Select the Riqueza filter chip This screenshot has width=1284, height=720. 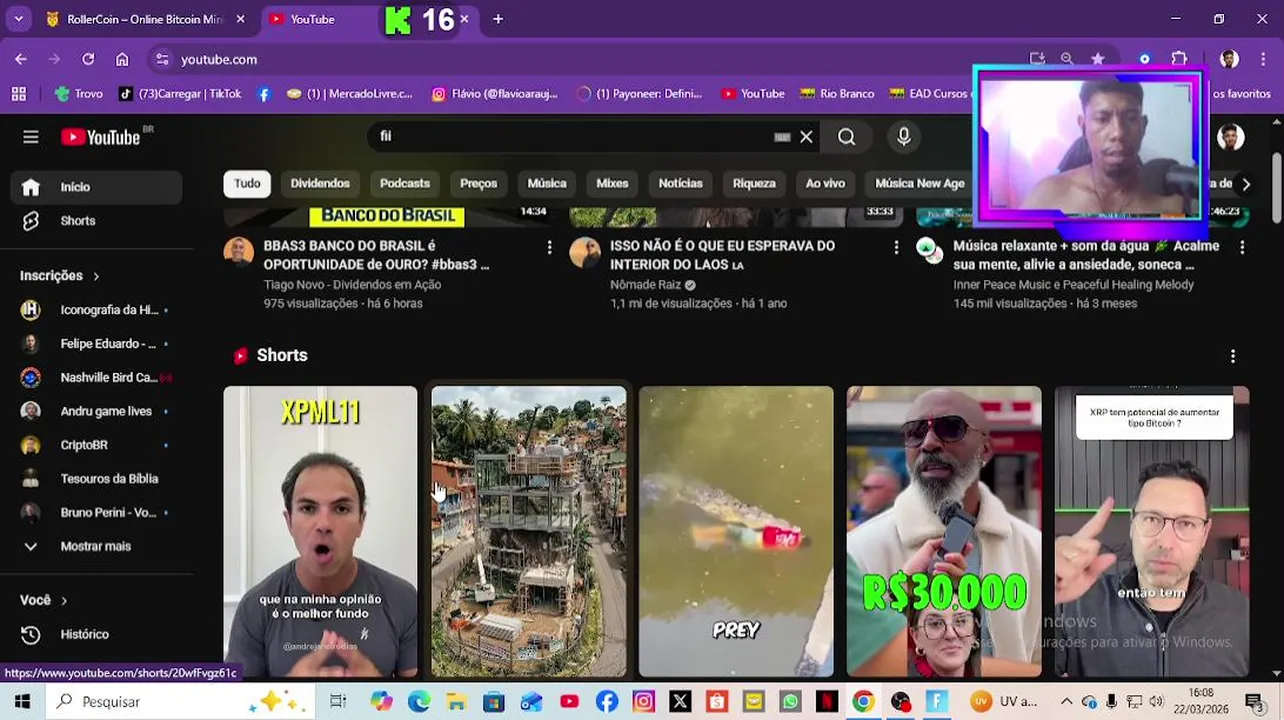click(754, 184)
